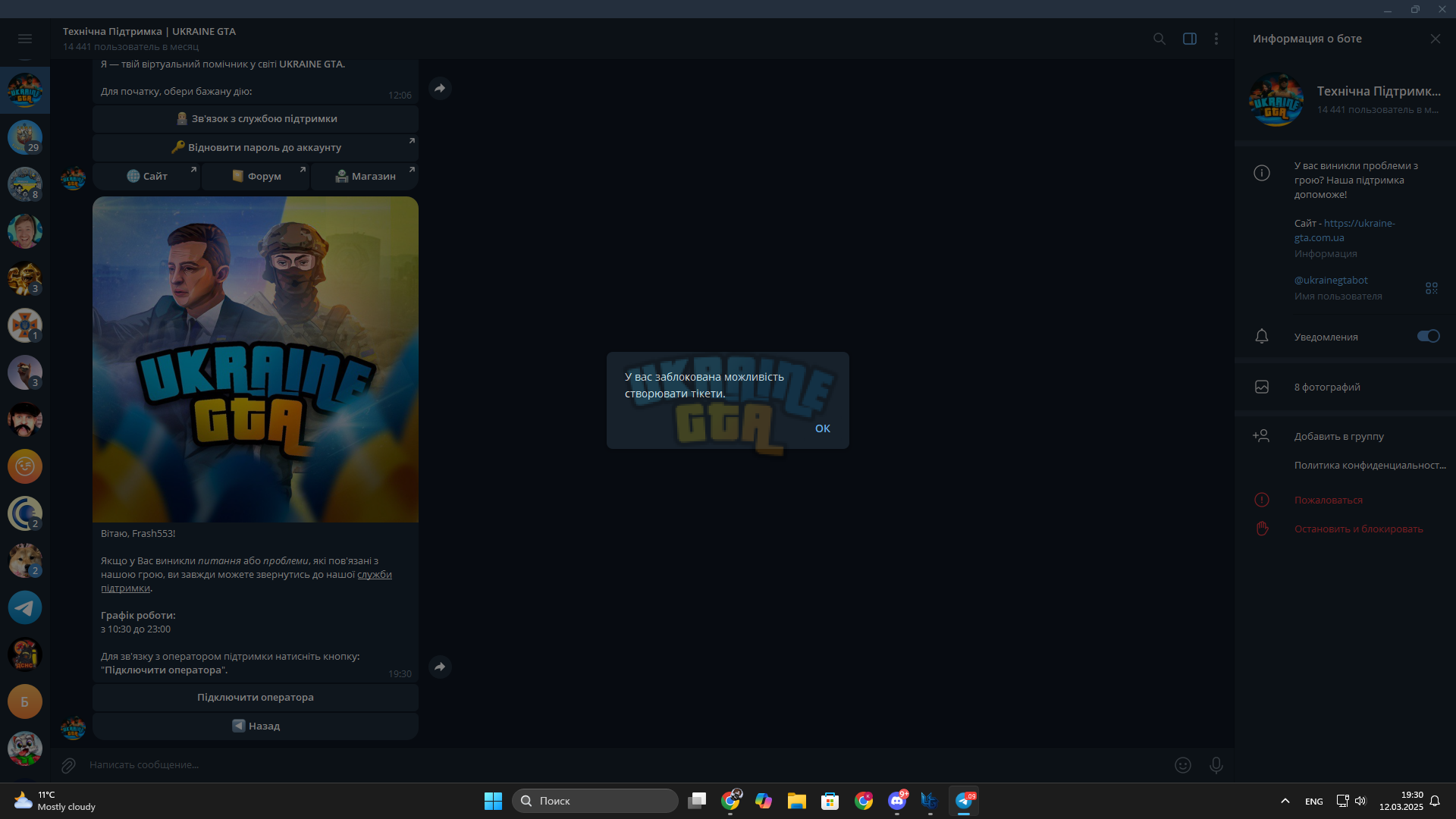
Task: Open the Ukraine GTA chat in sidebar
Action: (25, 90)
